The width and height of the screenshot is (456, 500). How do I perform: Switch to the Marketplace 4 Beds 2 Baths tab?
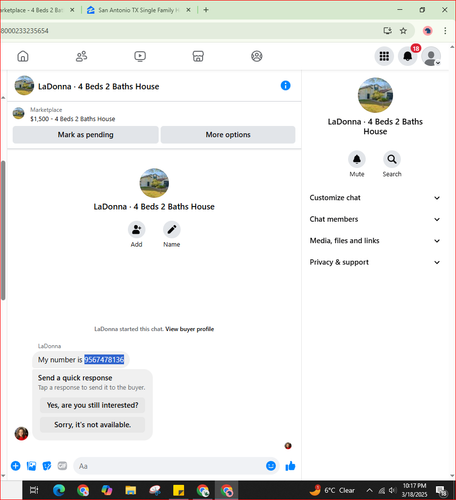(33, 10)
